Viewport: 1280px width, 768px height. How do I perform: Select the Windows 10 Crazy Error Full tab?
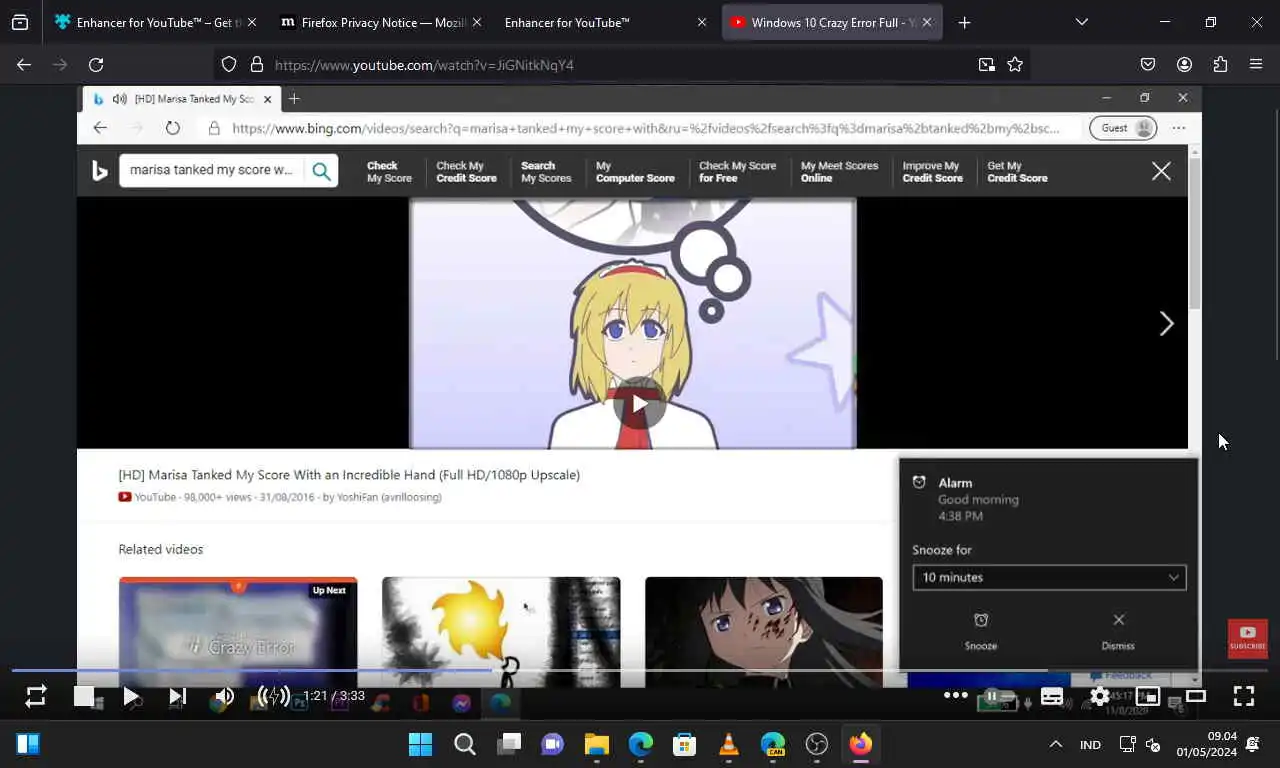[832, 22]
